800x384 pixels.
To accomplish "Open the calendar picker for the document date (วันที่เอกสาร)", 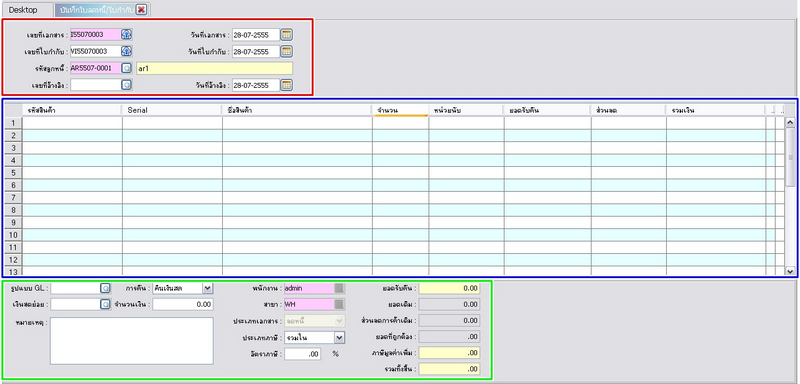I will pos(287,35).
